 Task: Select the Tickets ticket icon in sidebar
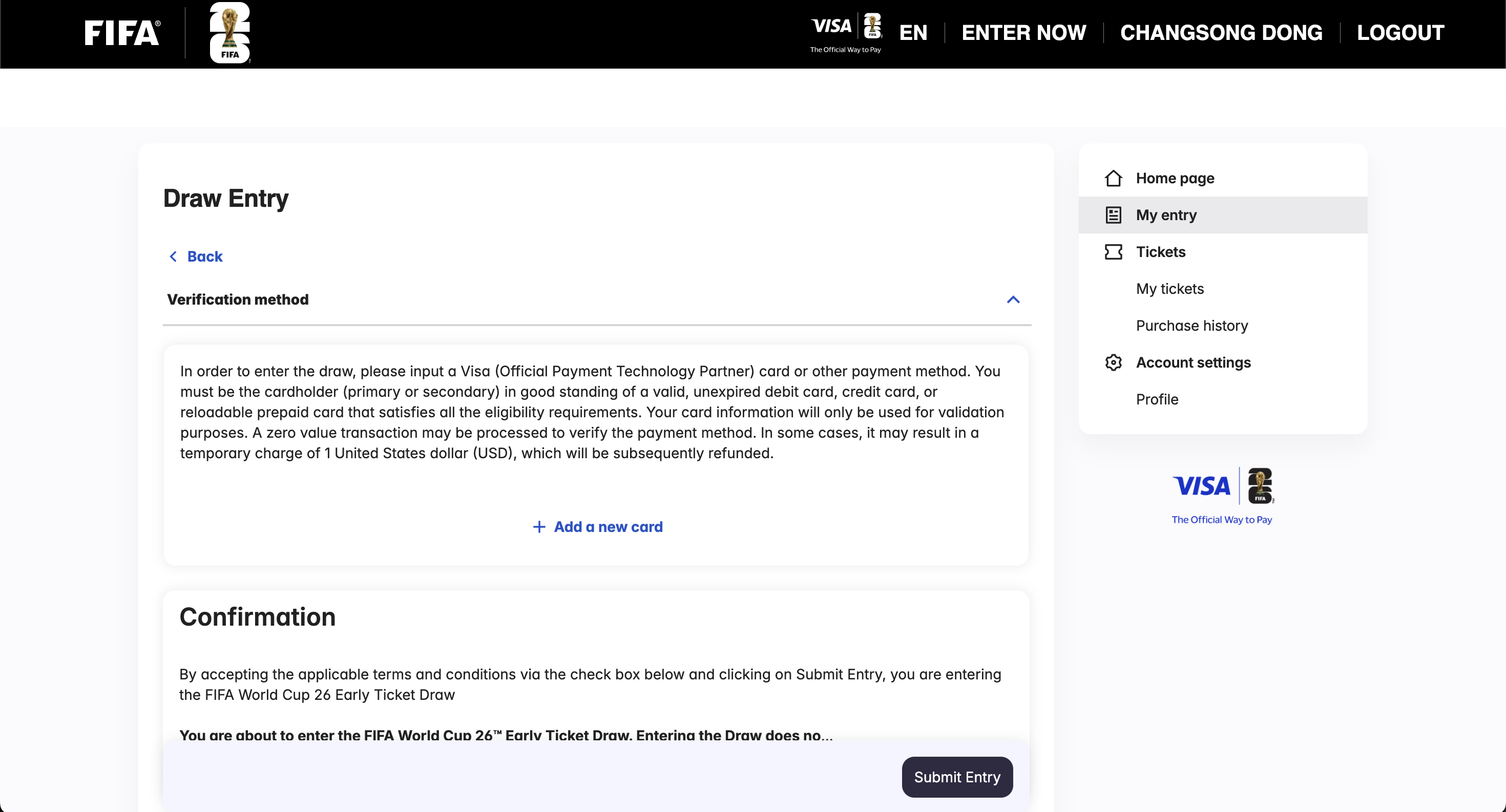pyautogui.click(x=1113, y=252)
